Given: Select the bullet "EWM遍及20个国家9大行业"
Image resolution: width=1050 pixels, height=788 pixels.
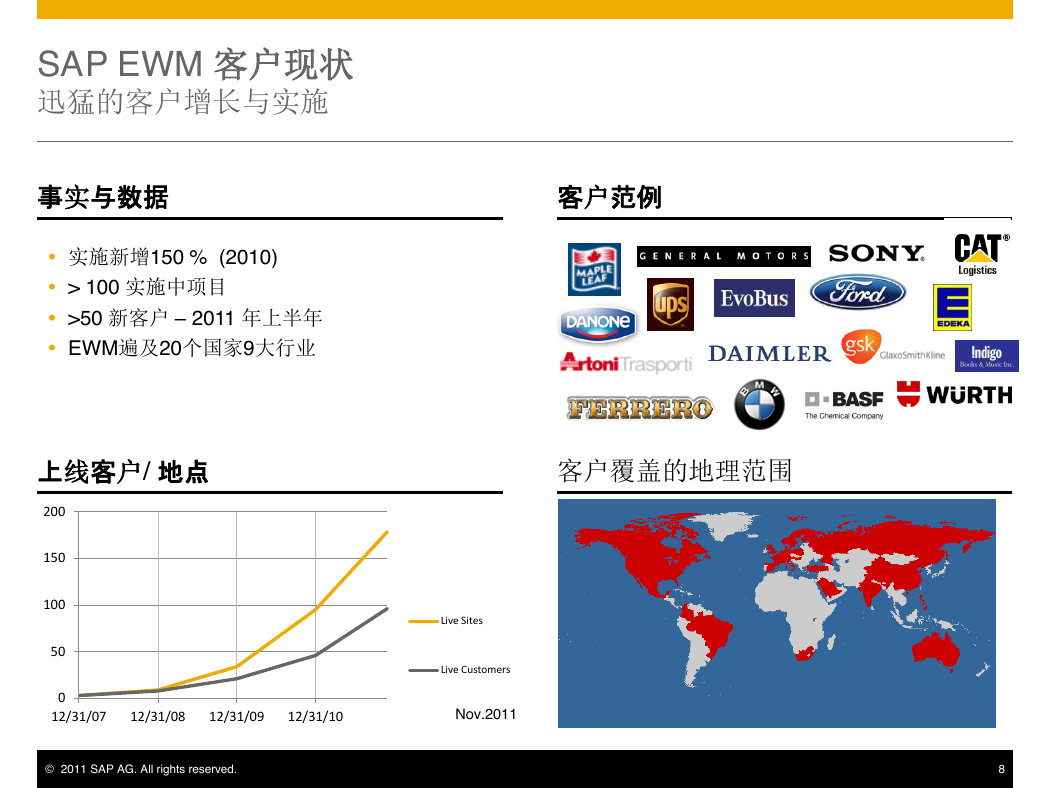Looking at the screenshot, I should 192,348.
